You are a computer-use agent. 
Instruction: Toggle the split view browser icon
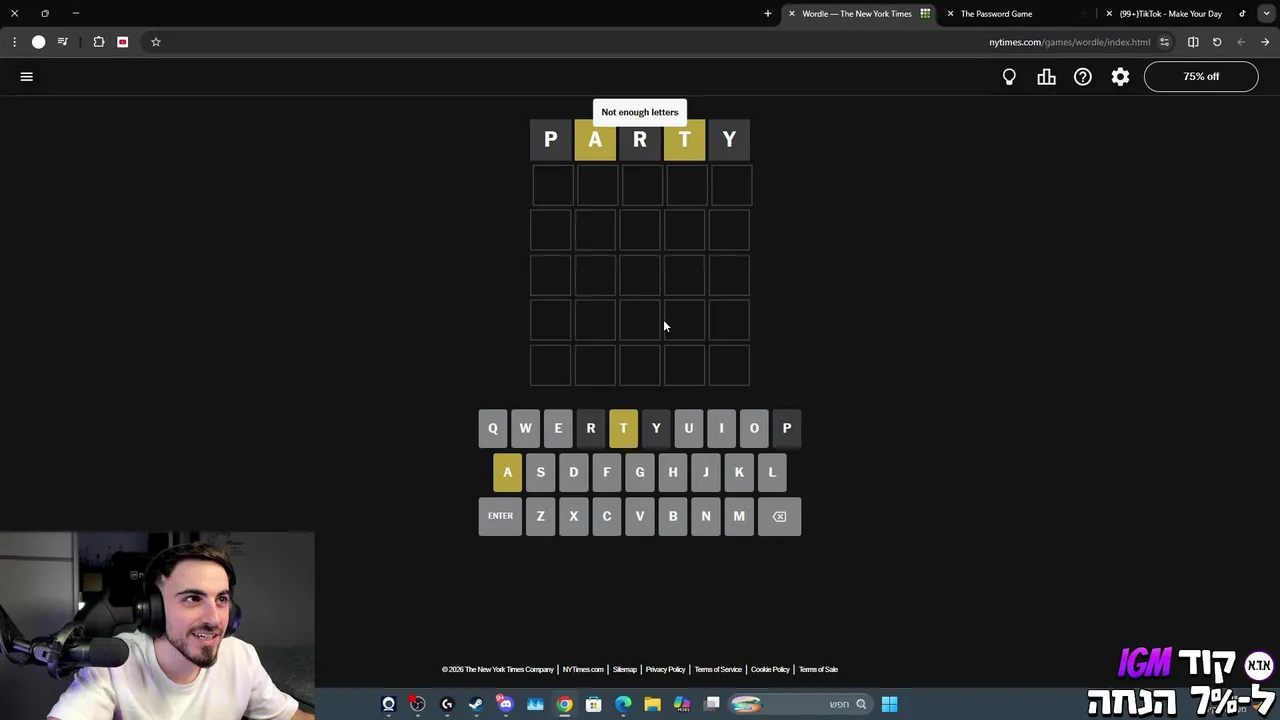(x=1193, y=42)
